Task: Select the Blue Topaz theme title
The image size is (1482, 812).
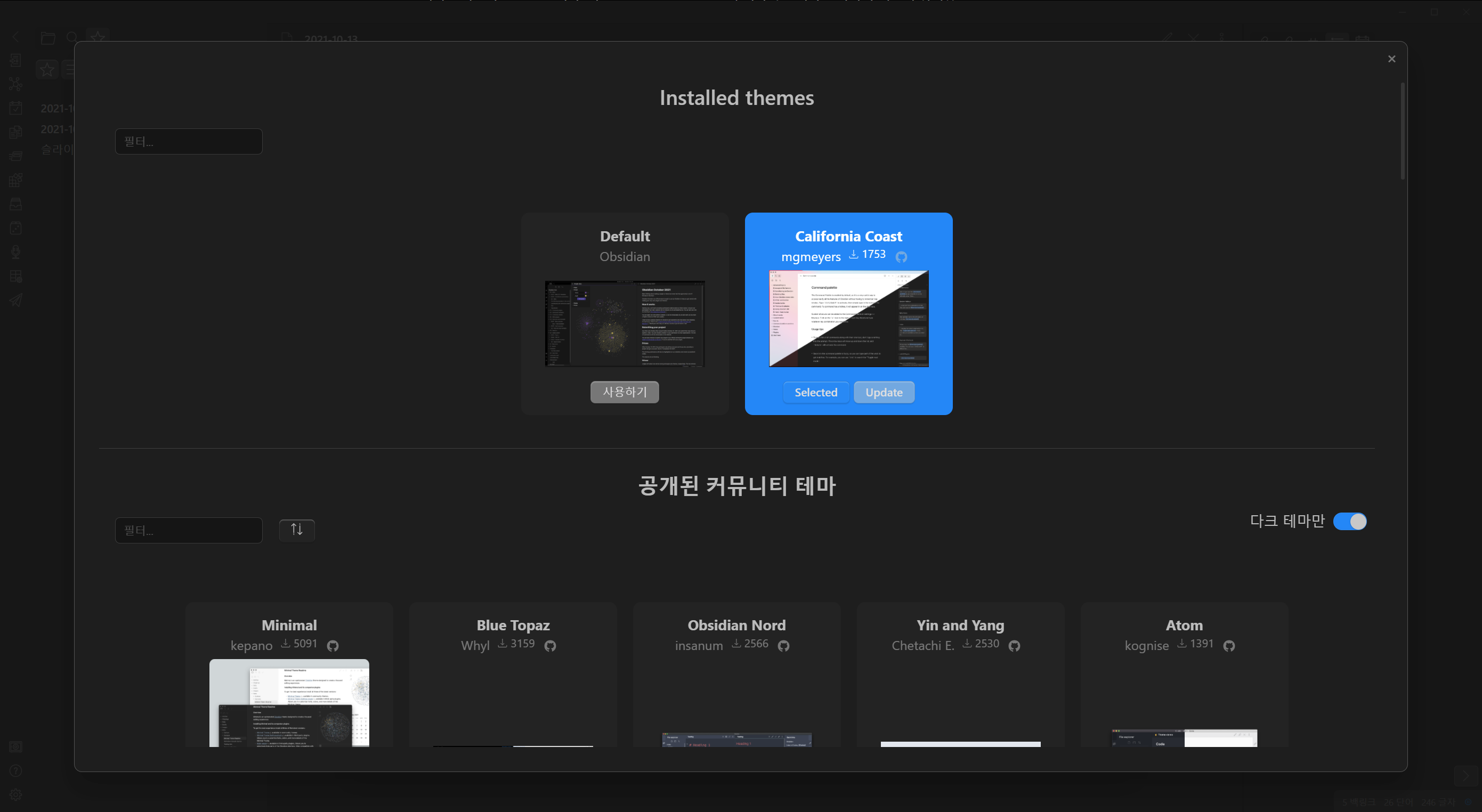Action: (513, 625)
